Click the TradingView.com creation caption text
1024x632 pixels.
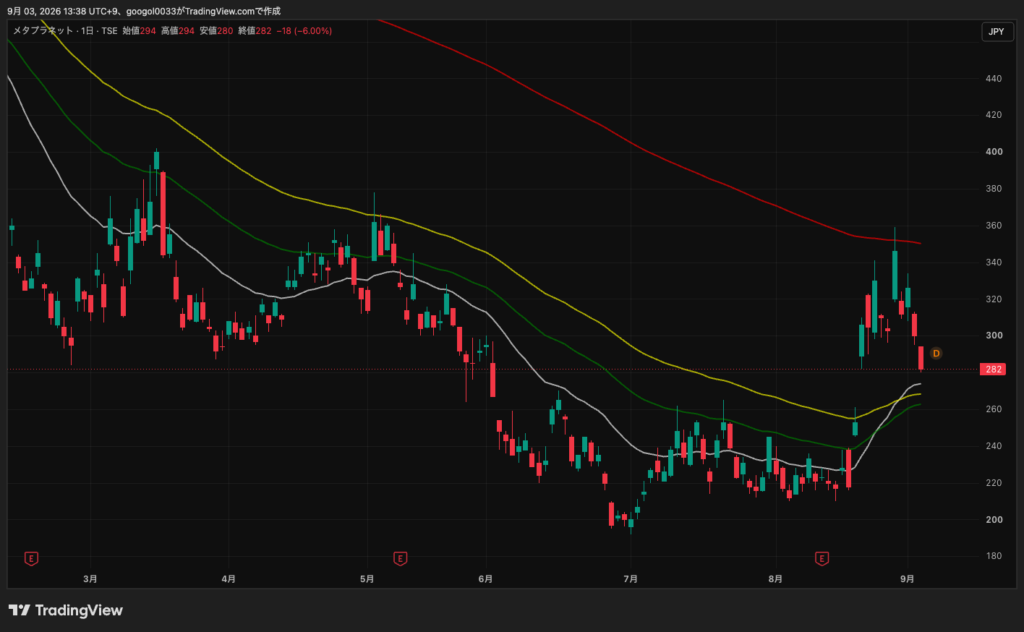(x=144, y=11)
